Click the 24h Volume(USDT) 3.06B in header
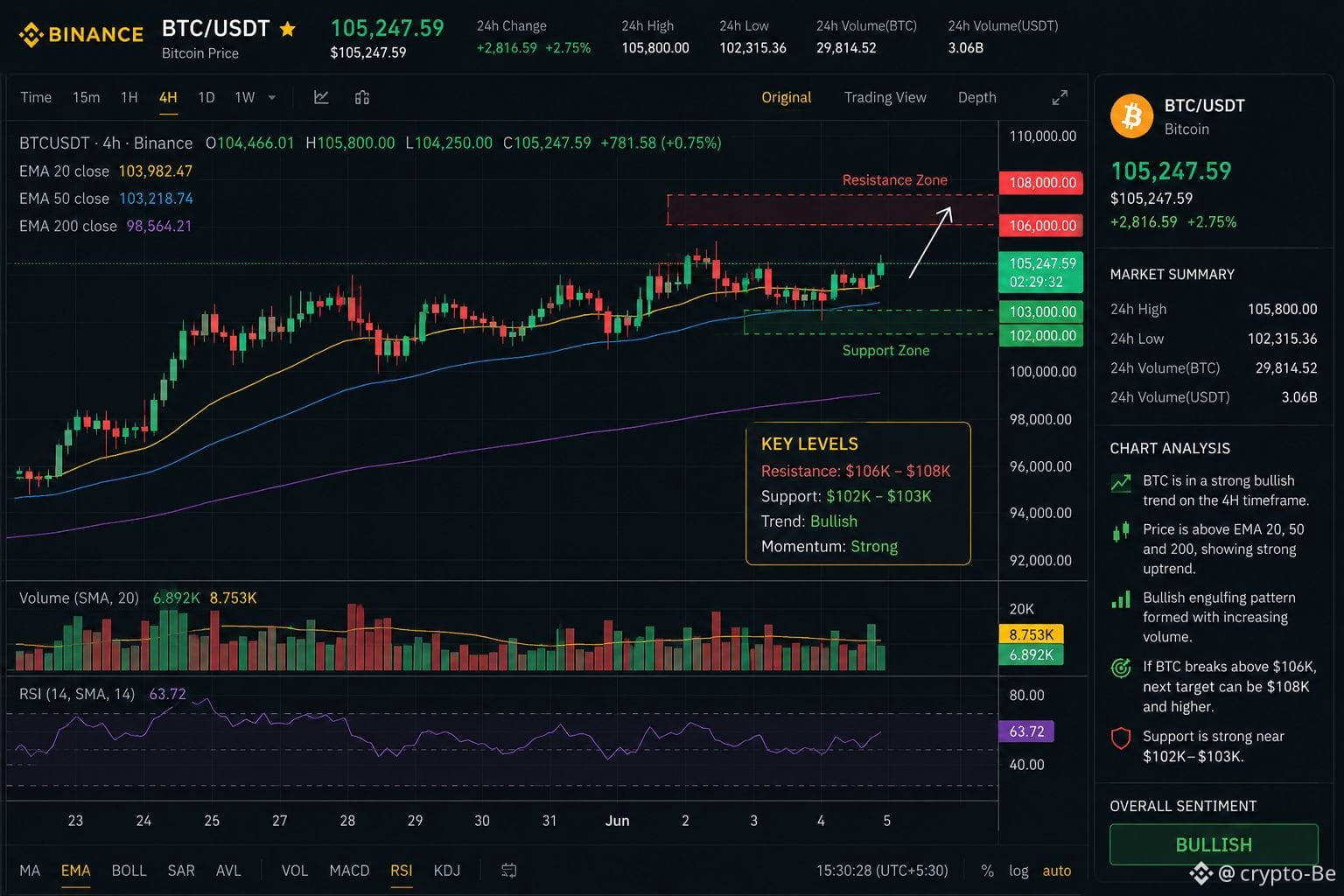 click(x=966, y=48)
